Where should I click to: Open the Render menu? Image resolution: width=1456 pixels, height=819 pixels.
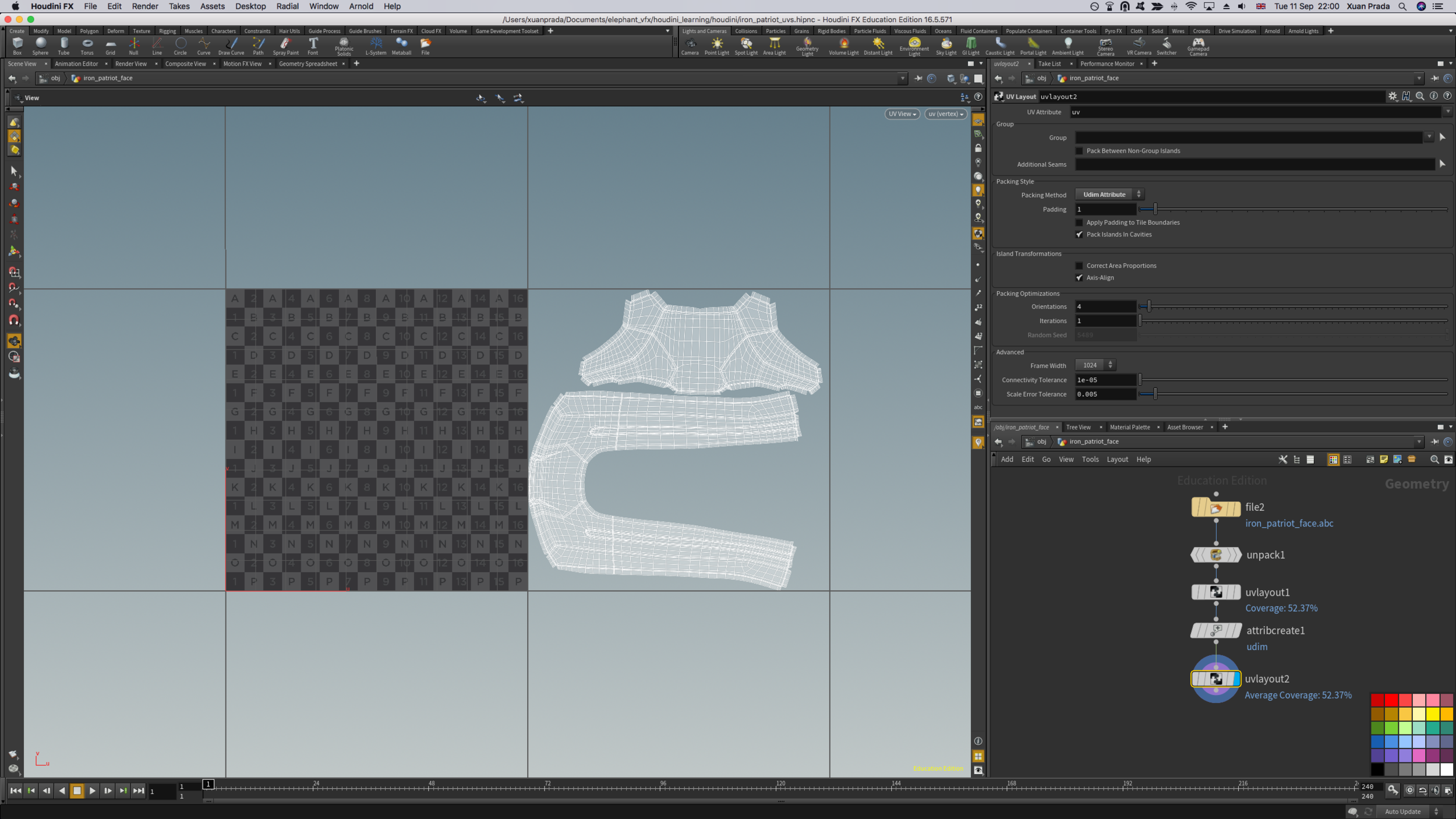click(x=145, y=6)
